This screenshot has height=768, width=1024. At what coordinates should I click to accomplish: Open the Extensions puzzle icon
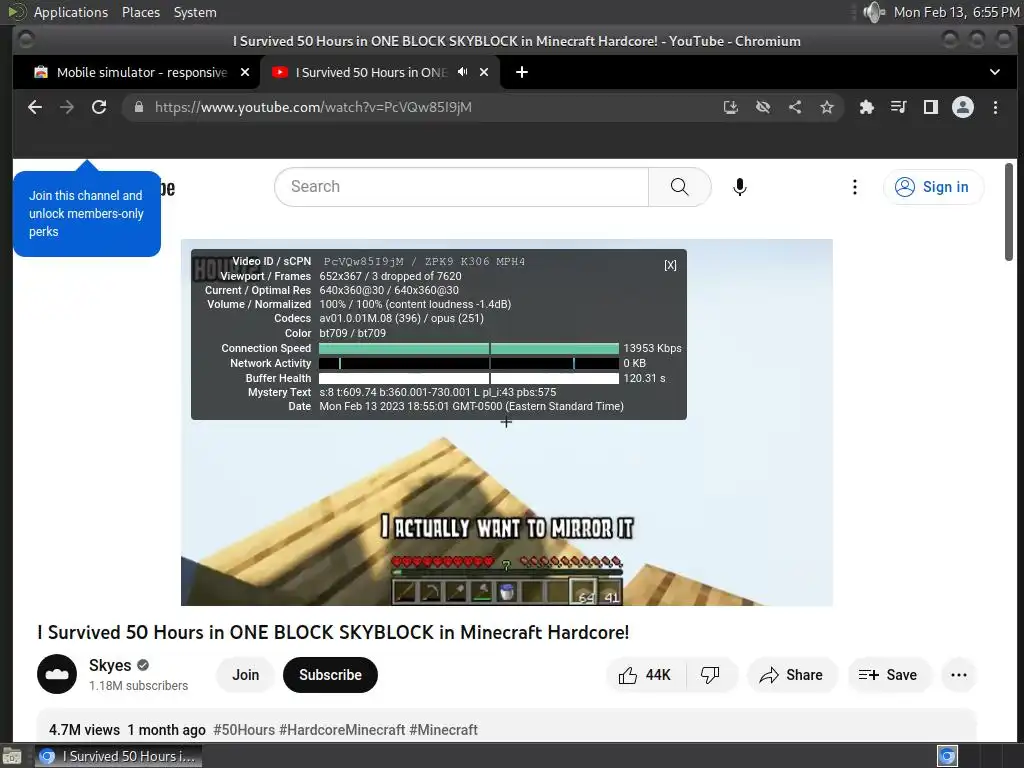(867, 107)
